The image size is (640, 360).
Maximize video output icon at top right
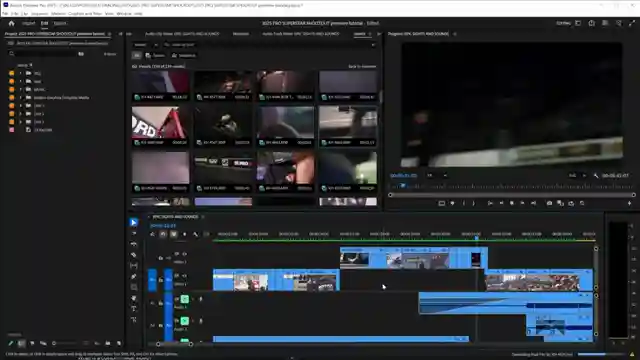tap(632, 23)
